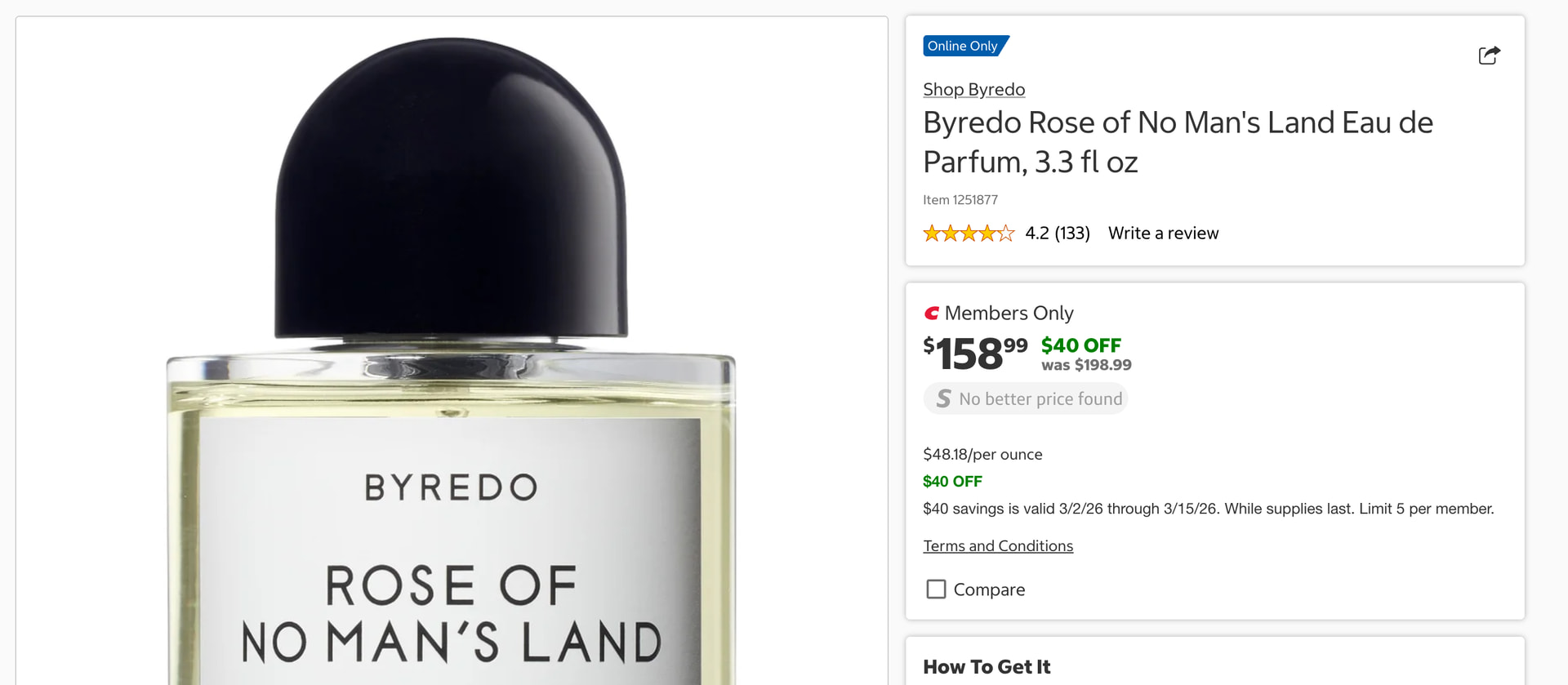Click the $48.18/per ounce text
This screenshot has height=685, width=1568.
click(x=982, y=455)
